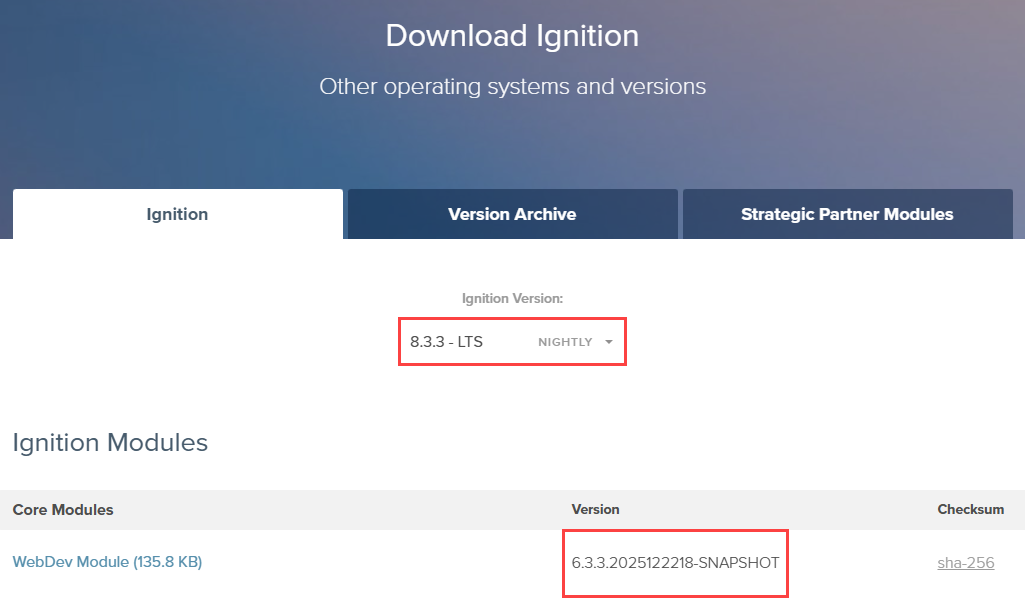Click the Ignition Version label
This screenshot has height=598, width=1025.
point(512,298)
